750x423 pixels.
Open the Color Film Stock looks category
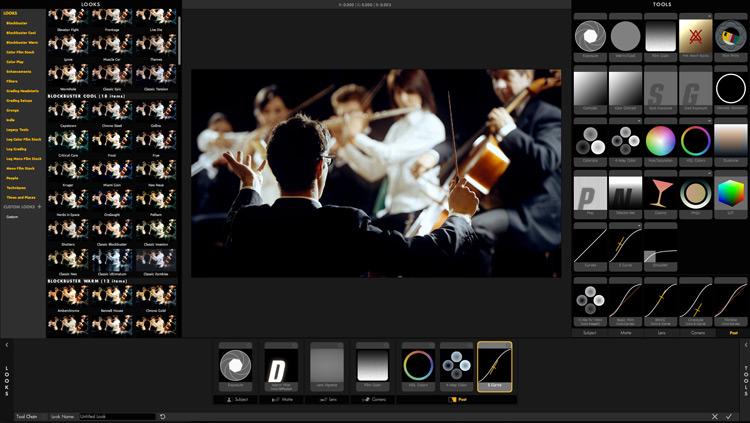pyautogui.click(x=20, y=52)
